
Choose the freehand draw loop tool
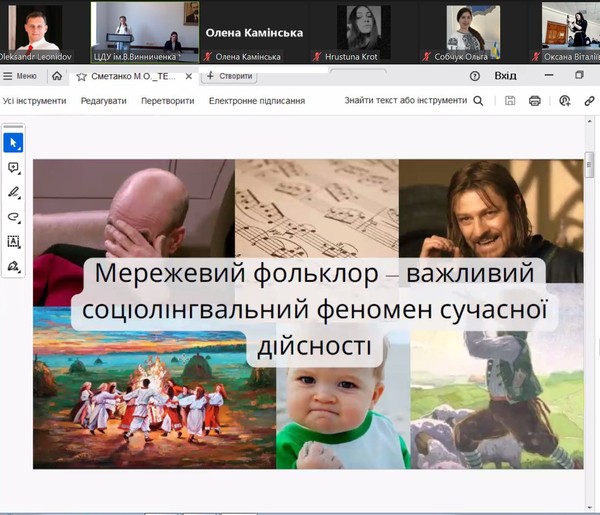pos(14,217)
